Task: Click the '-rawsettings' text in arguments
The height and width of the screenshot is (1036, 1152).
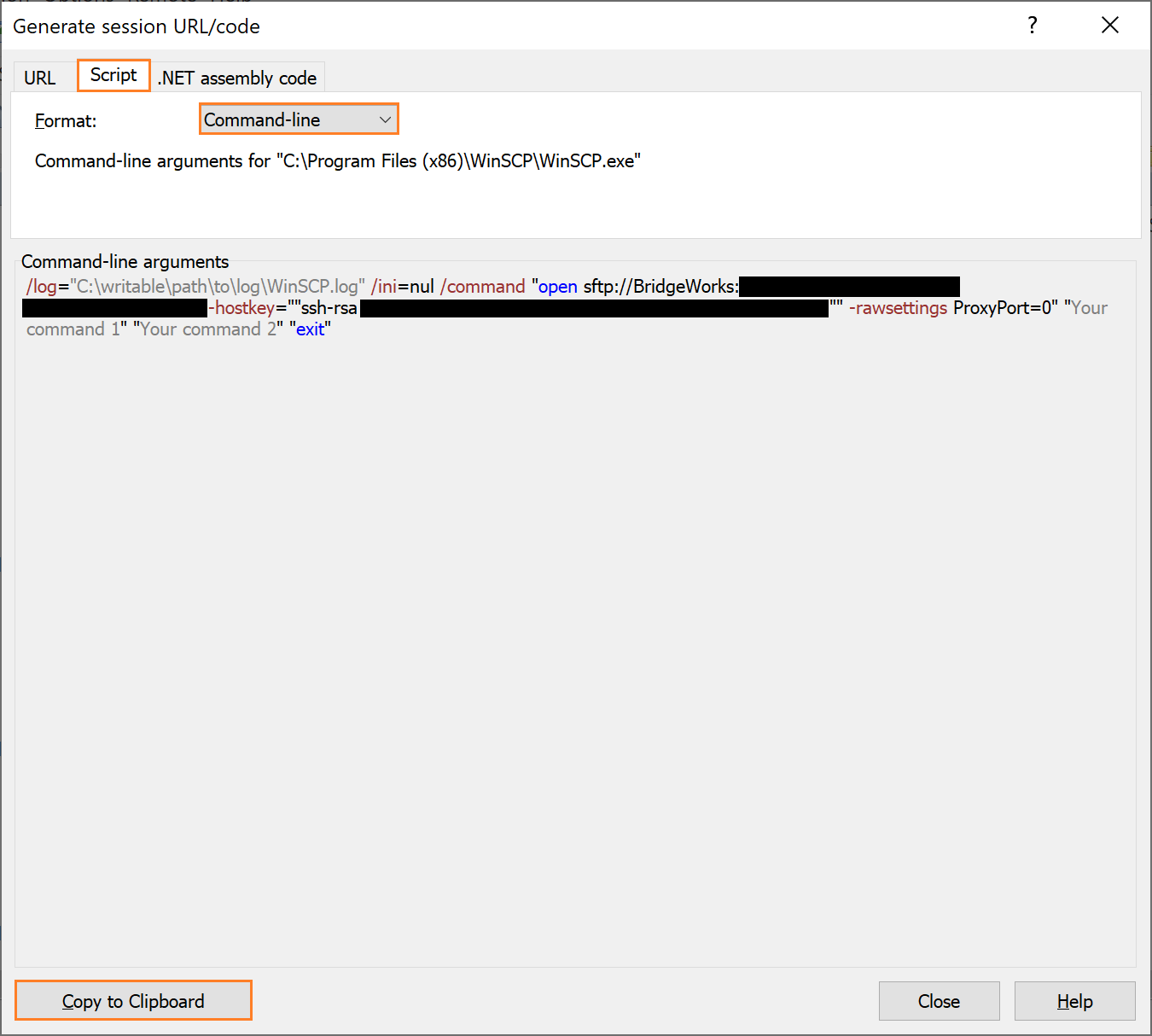Action: tap(898, 308)
